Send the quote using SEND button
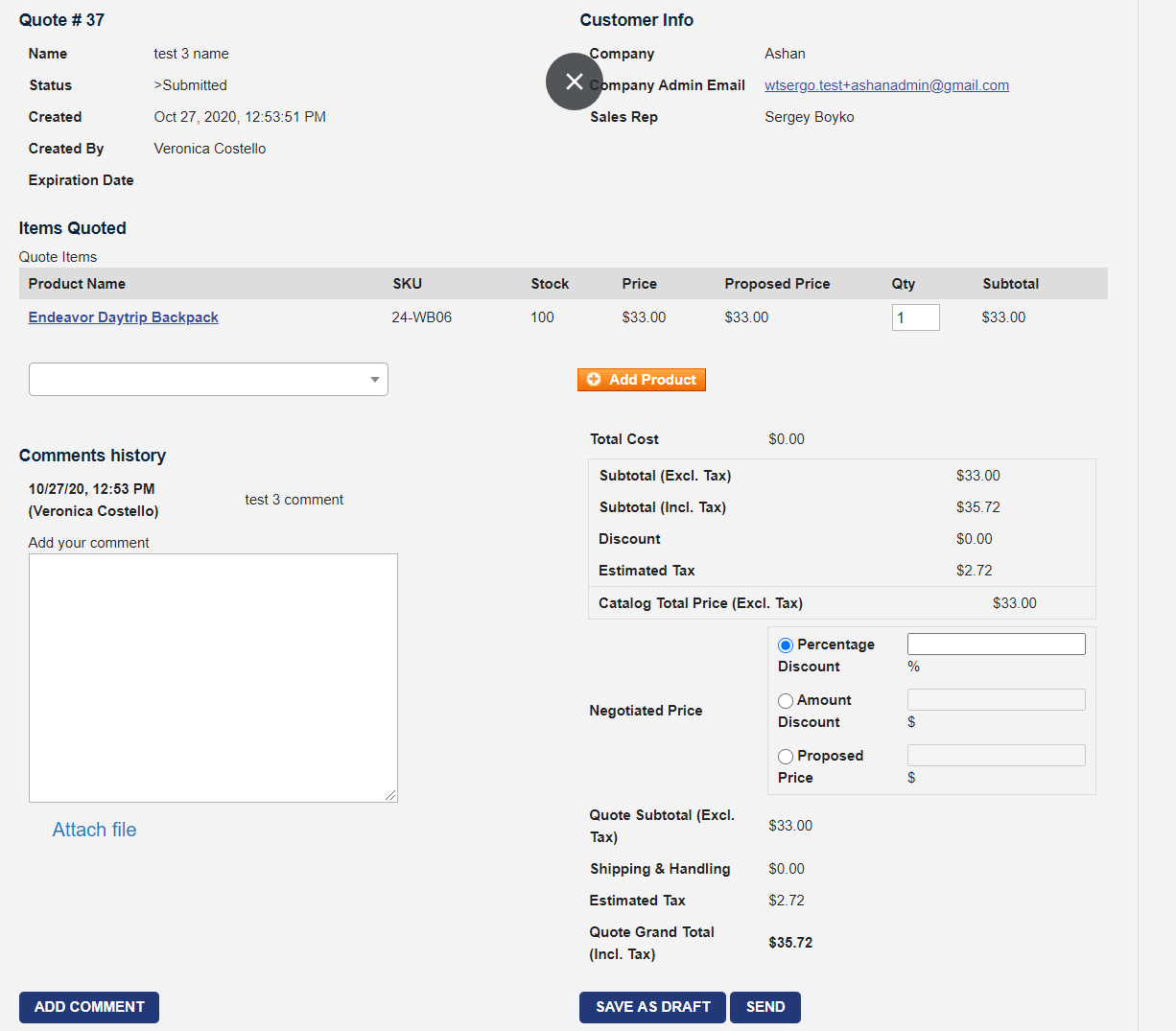This screenshot has height=1031, width=1176. click(764, 1007)
